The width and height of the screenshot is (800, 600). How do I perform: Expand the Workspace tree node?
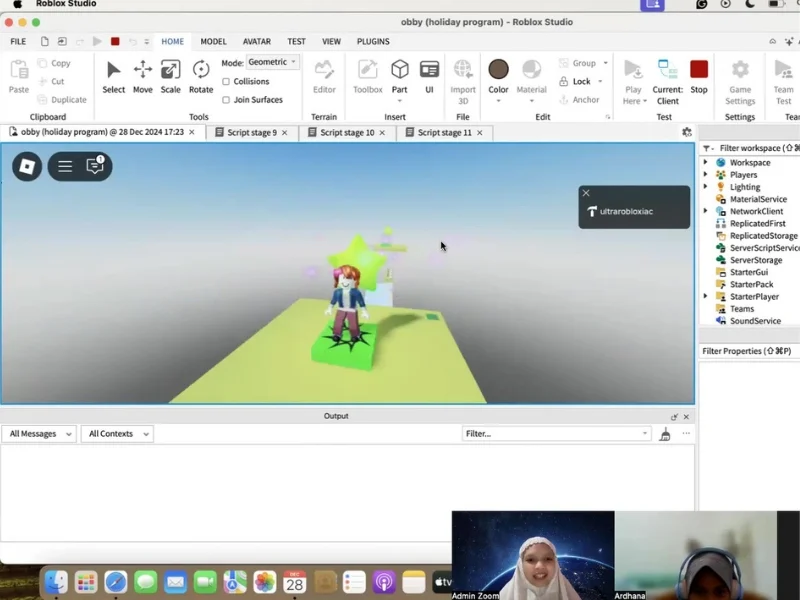(x=706, y=162)
